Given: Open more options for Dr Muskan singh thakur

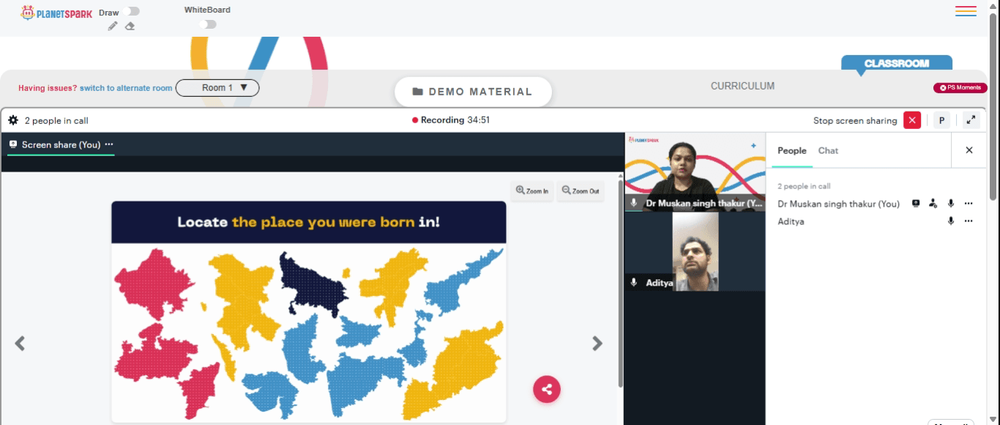Looking at the screenshot, I should point(969,204).
